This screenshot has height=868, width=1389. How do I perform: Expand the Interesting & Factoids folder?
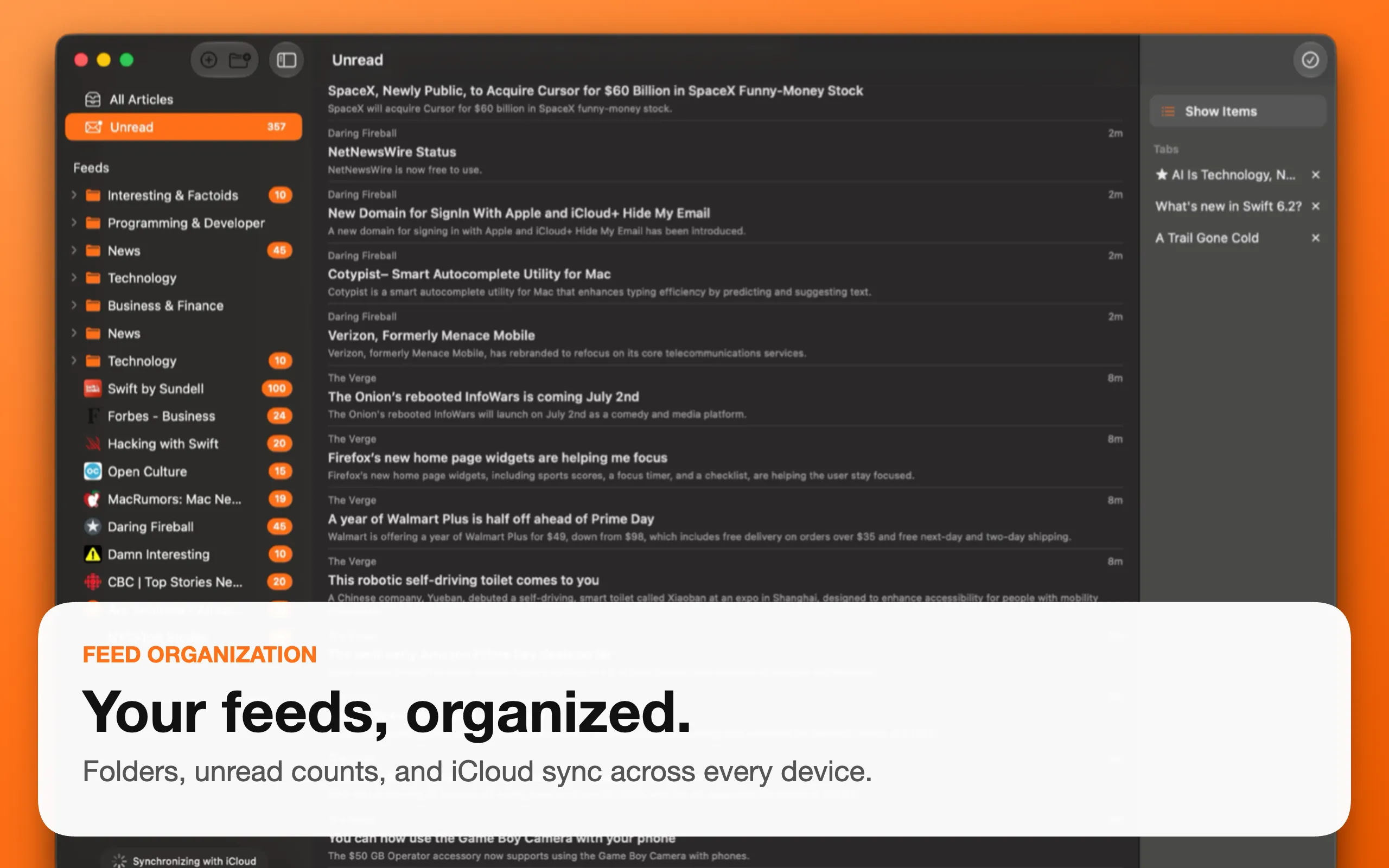(x=74, y=195)
